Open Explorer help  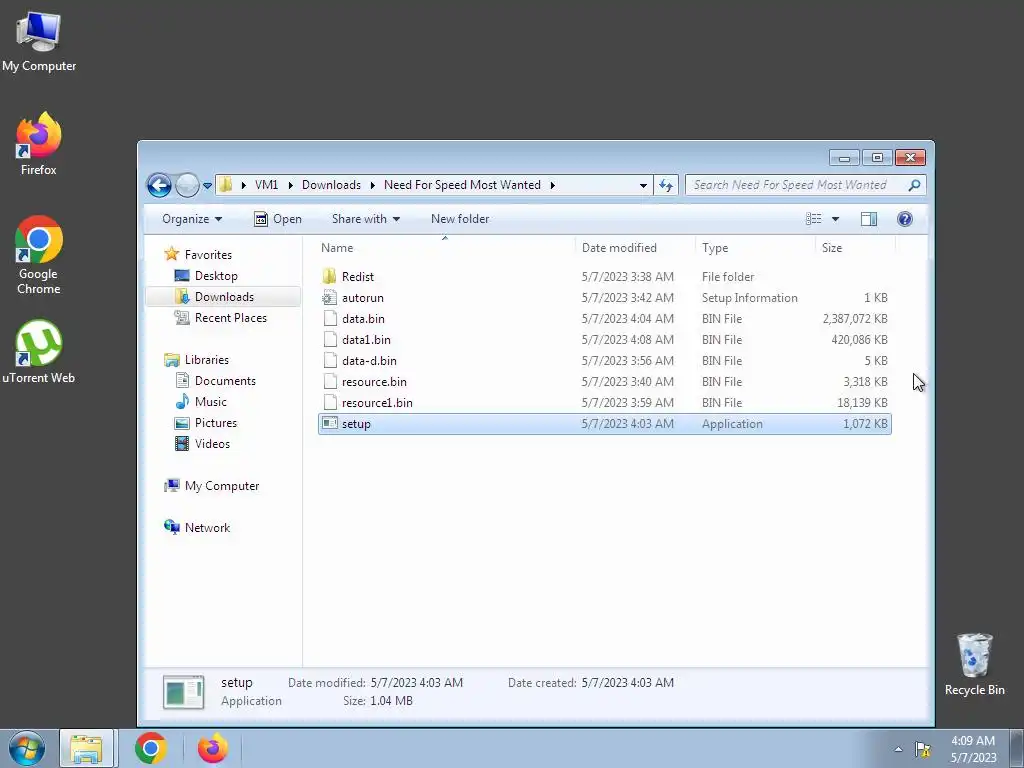(x=904, y=219)
